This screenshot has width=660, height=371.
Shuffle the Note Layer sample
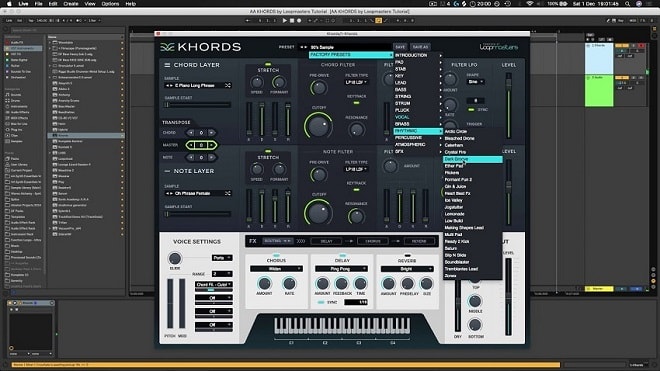pos(228,193)
